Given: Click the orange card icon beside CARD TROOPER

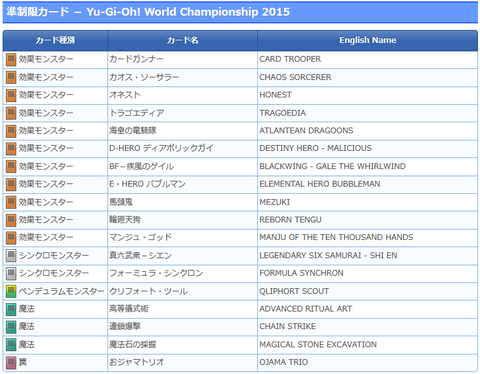Looking at the screenshot, I should [11, 60].
